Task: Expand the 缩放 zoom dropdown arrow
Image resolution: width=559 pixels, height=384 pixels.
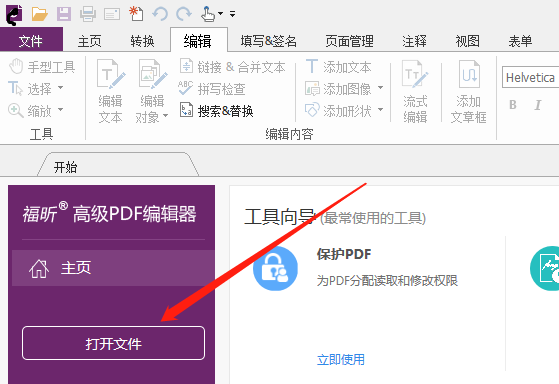Action: [x=60, y=109]
